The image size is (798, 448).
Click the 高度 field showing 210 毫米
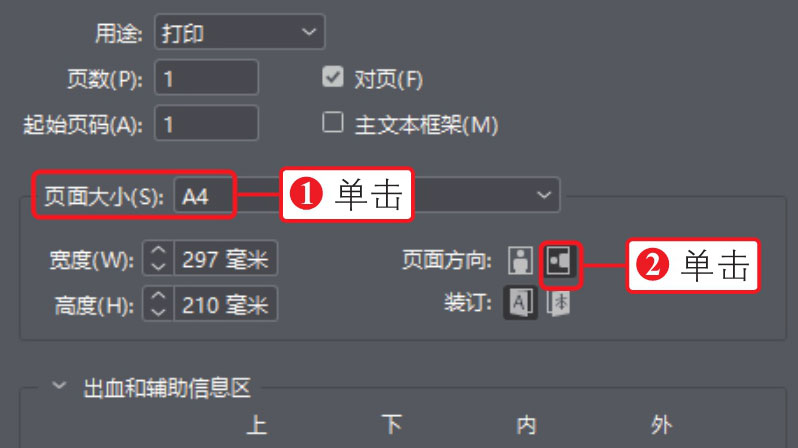pos(226,304)
